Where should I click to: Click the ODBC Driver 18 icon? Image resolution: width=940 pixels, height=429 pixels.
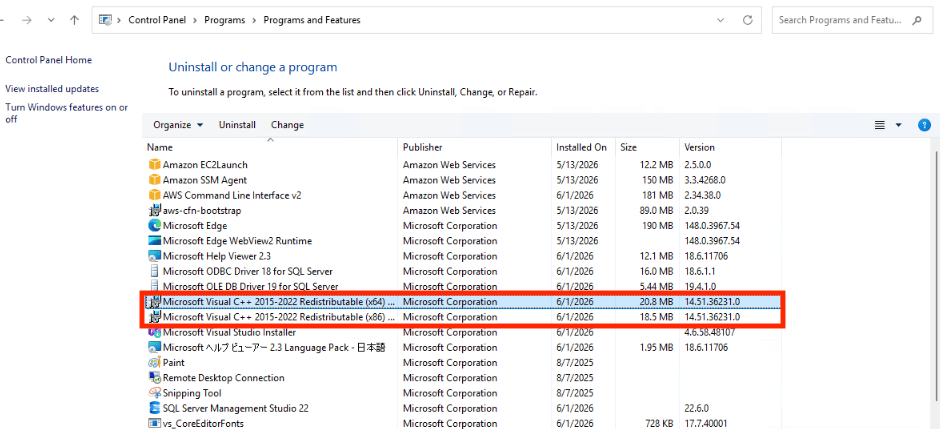(155, 271)
